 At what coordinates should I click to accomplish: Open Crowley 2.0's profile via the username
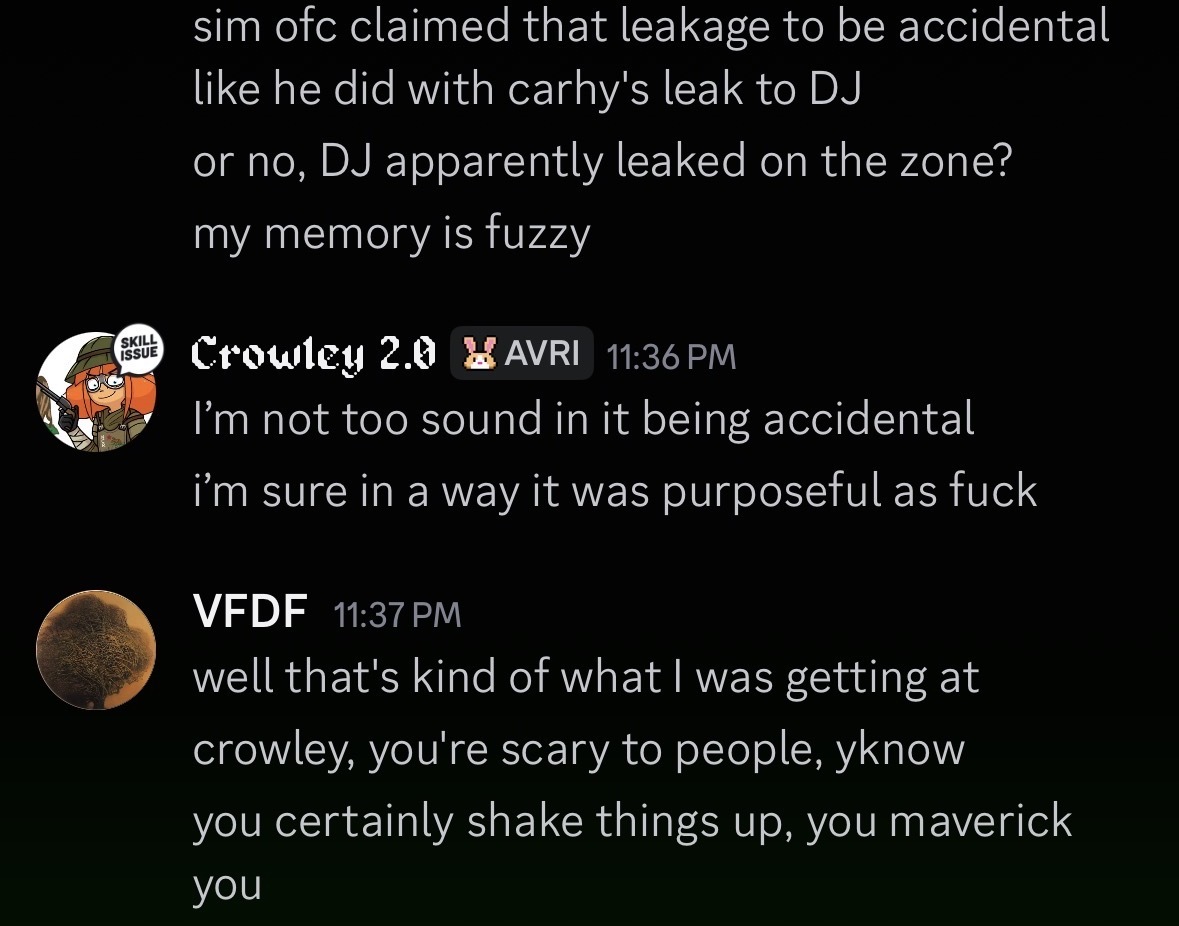tap(314, 354)
